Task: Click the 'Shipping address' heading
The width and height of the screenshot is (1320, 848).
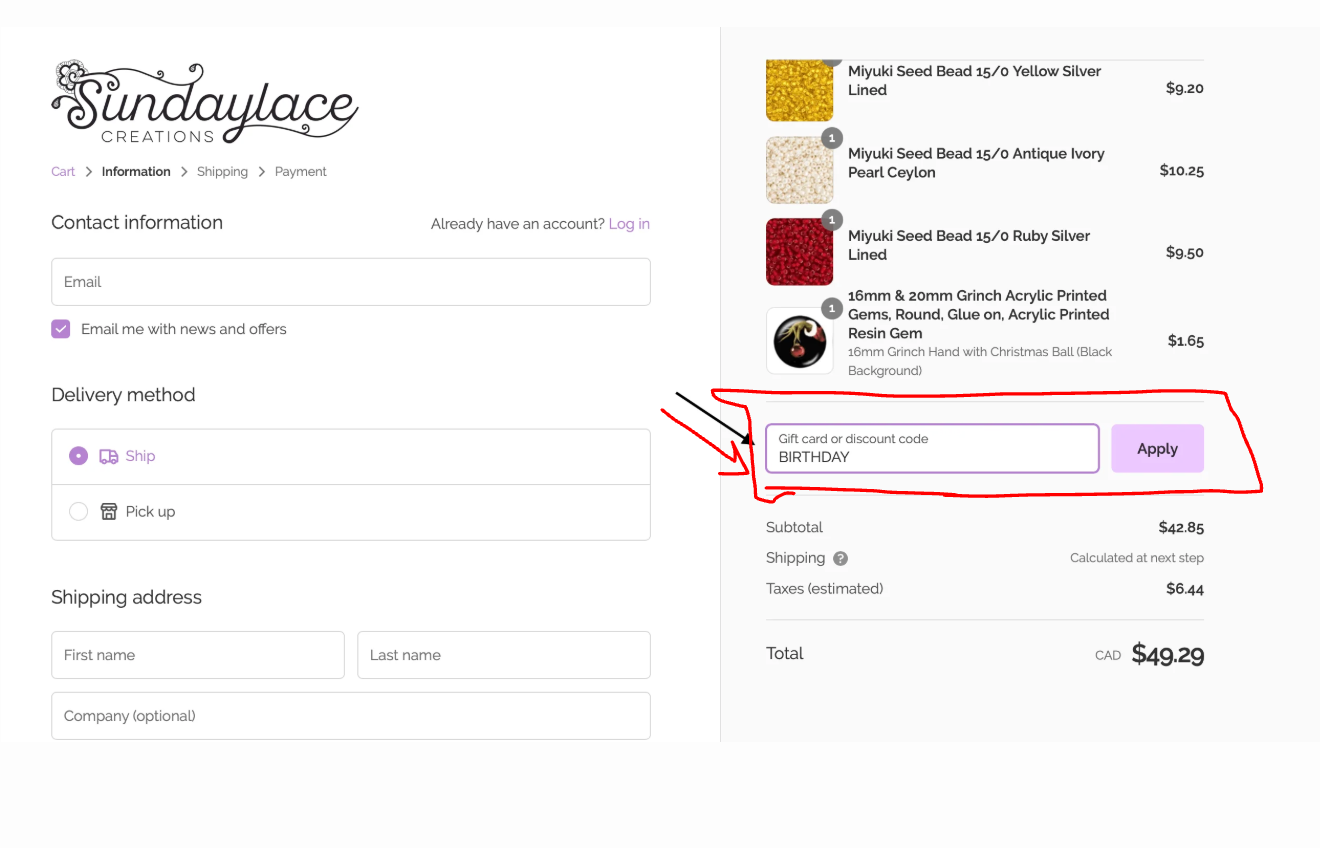Action: click(126, 597)
